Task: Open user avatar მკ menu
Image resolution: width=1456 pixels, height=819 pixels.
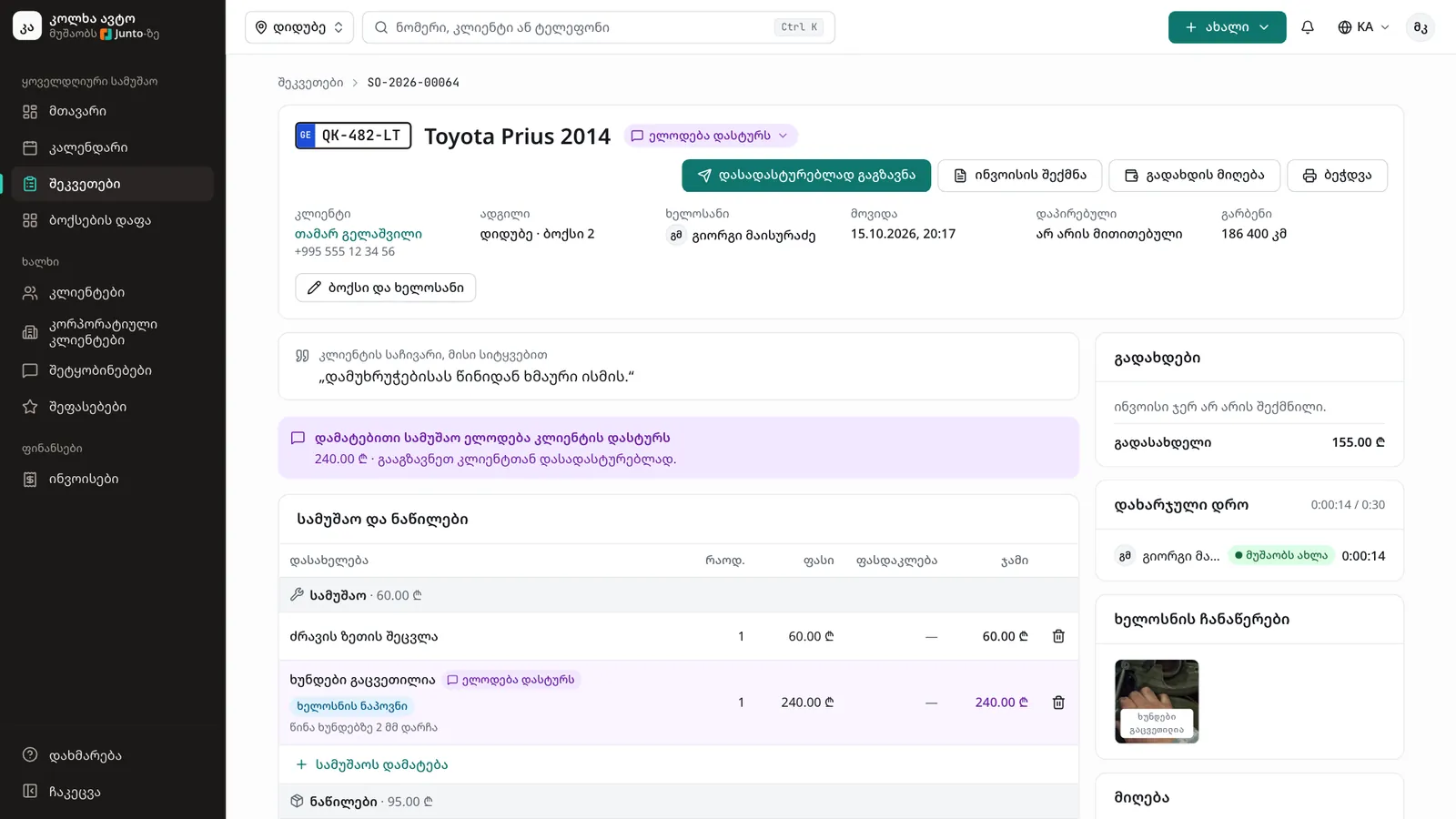Action: (1421, 27)
